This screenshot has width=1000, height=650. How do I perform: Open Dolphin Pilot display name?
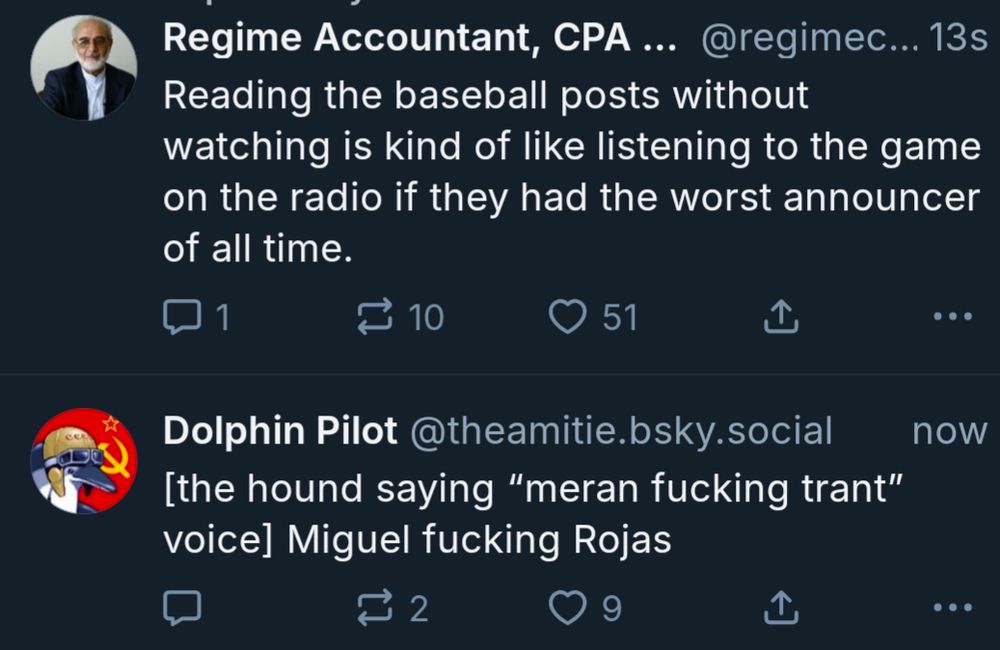tap(282, 430)
